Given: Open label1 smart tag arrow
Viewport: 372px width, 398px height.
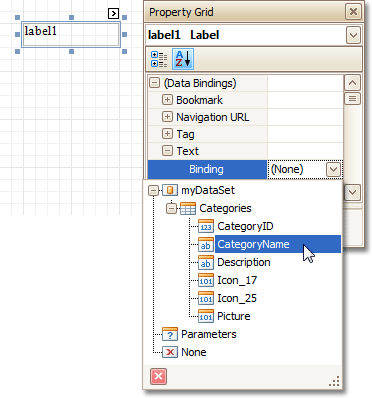Looking at the screenshot, I should (114, 14).
